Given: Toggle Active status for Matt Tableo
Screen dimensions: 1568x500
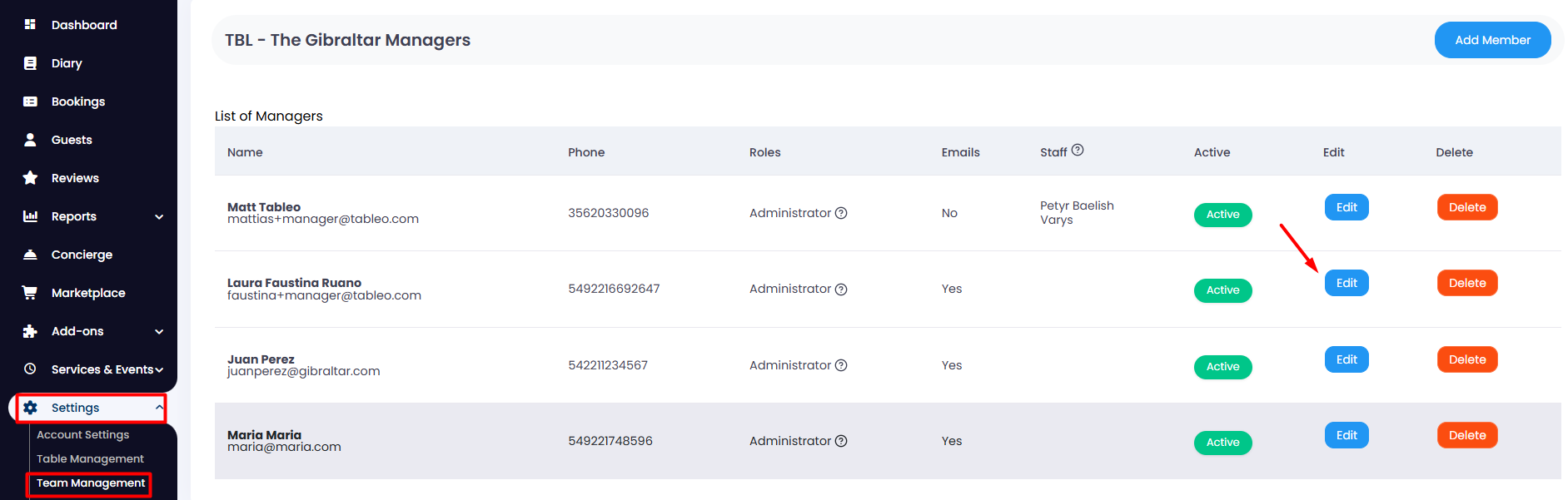Looking at the screenshot, I should click(1222, 215).
